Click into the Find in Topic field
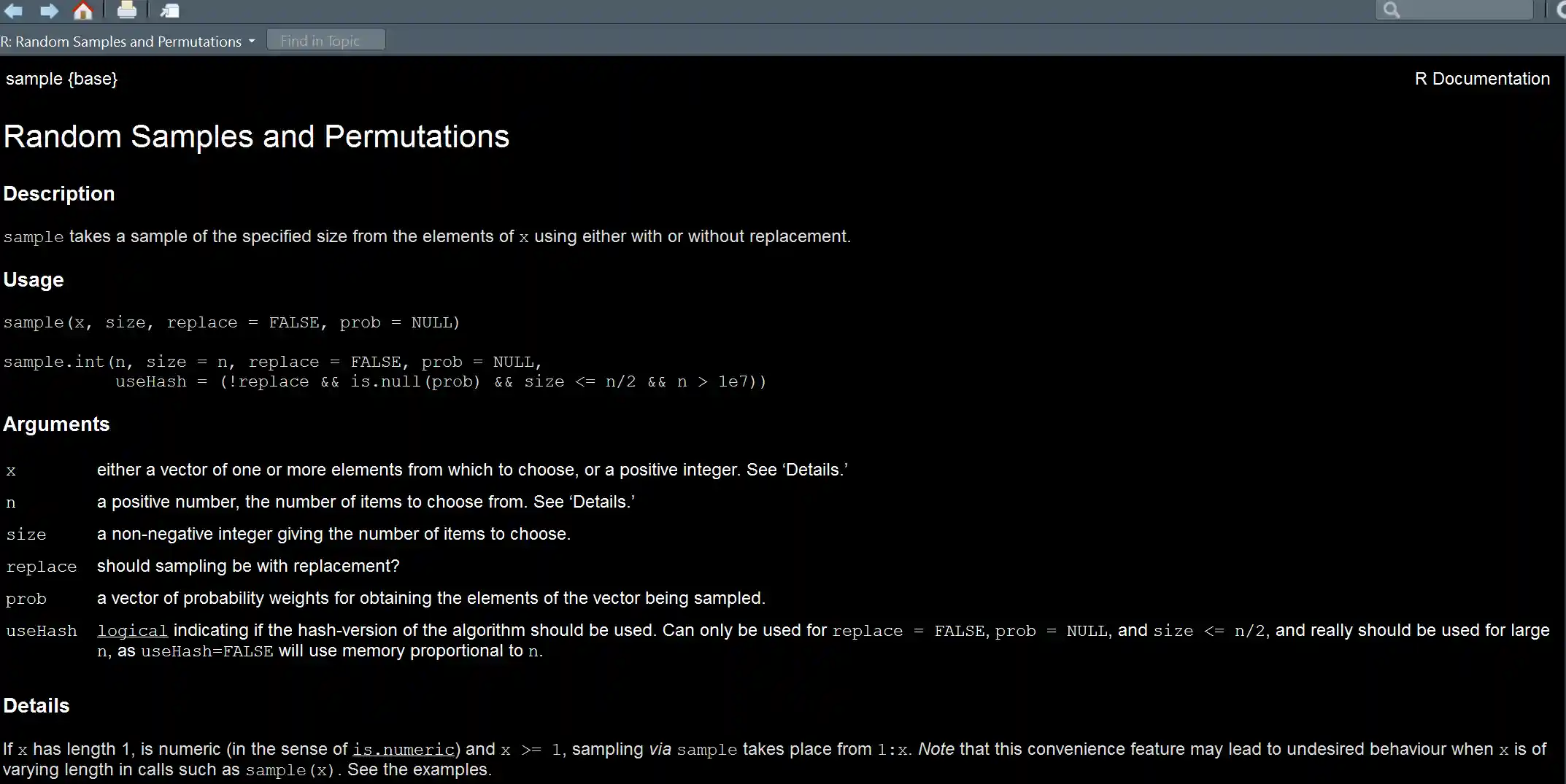Image resolution: width=1566 pixels, height=784 pixels. point(325,41)
